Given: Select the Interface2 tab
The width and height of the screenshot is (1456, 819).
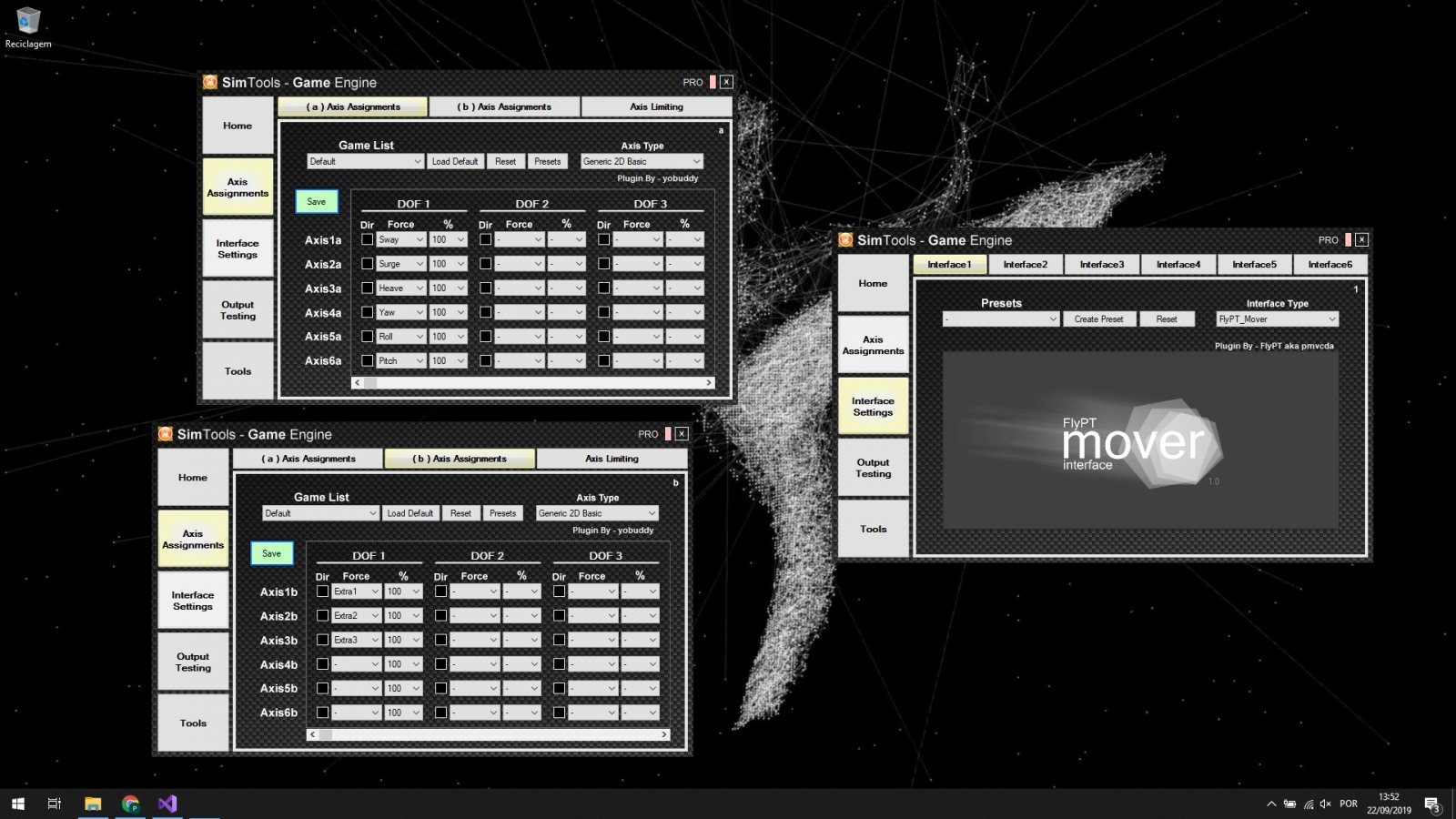Looking at the screenshot, I should tap(1026, 265).
